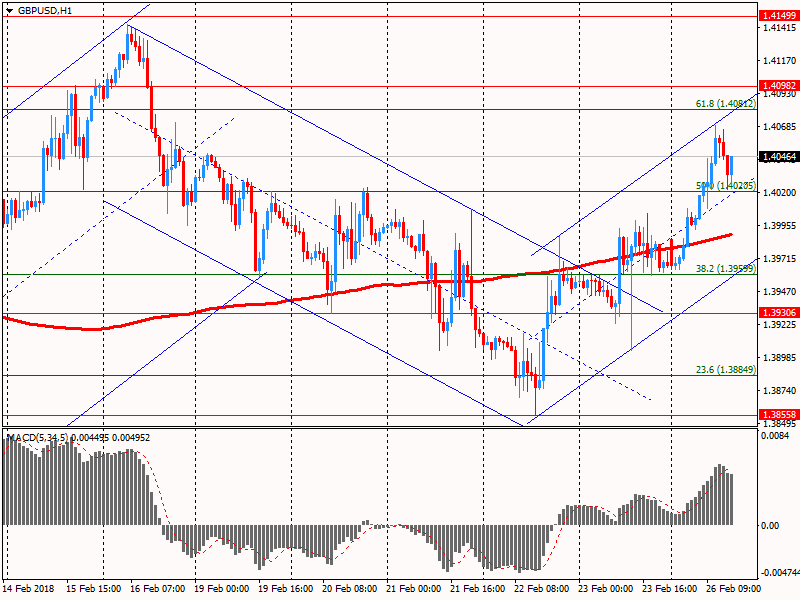The image size is (800, 600).
Task: Select the price scale value 1.39470
Action: [x=779, y=291]
